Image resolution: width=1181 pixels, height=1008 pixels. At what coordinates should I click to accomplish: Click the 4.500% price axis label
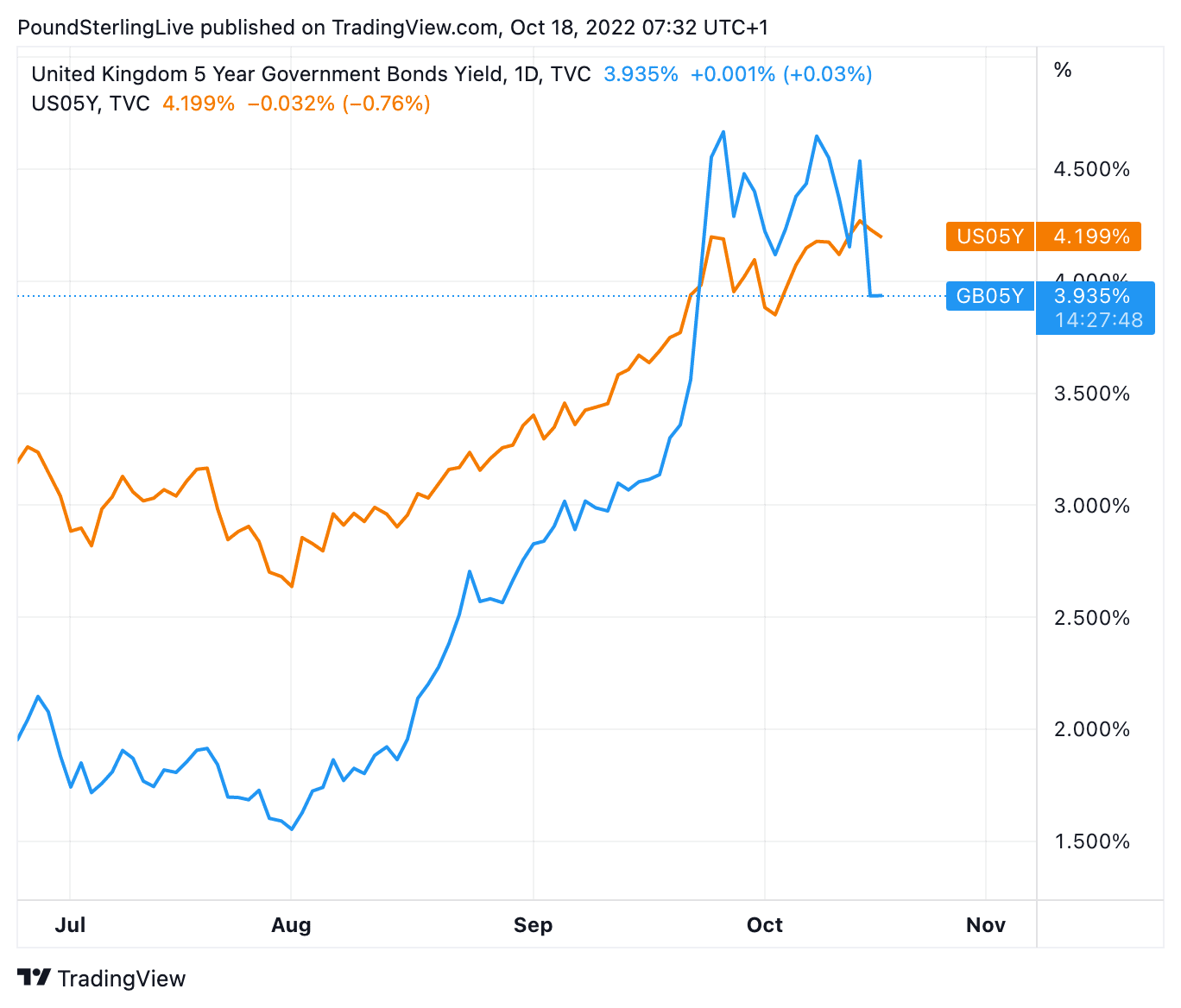pos(1091,169)
